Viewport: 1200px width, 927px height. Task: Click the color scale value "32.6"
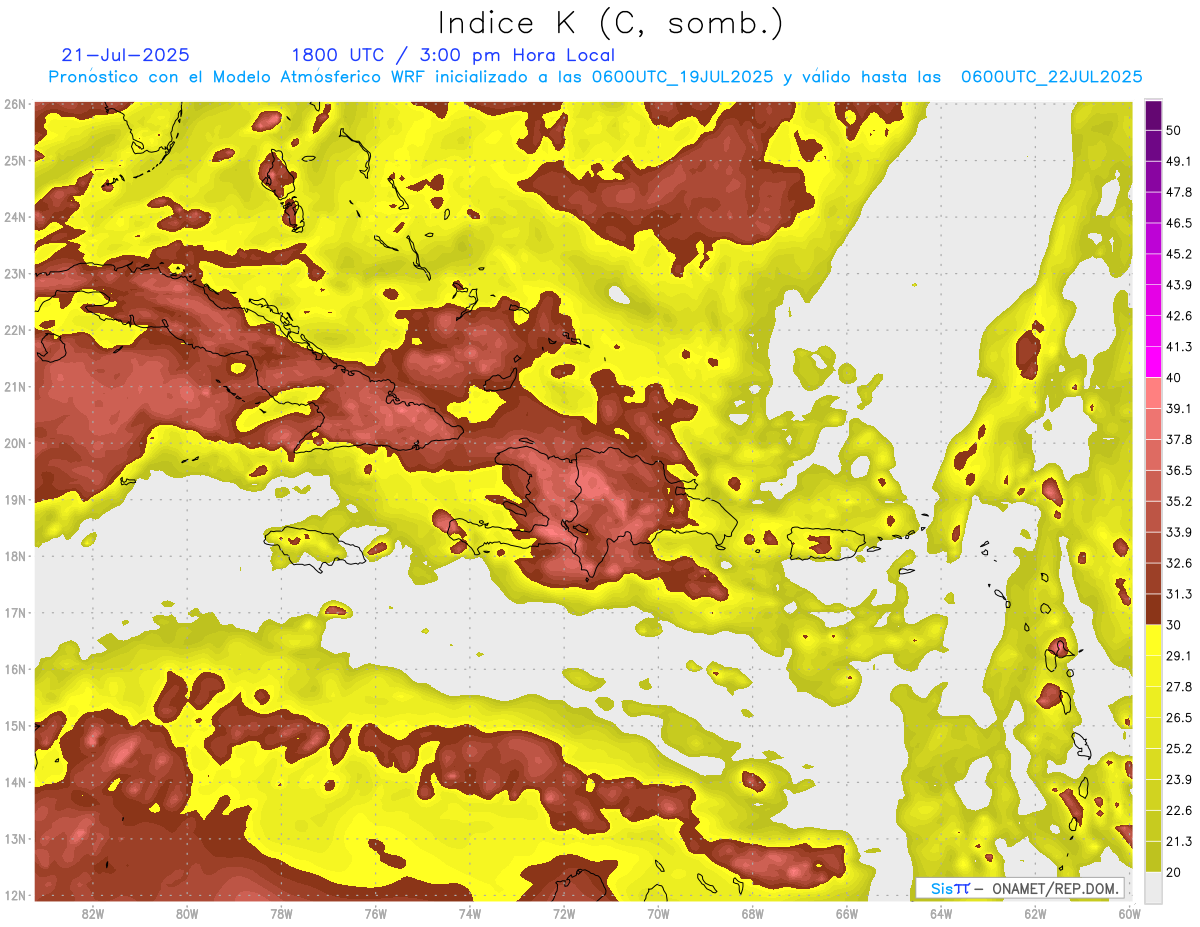click(x=1179, y=564)
